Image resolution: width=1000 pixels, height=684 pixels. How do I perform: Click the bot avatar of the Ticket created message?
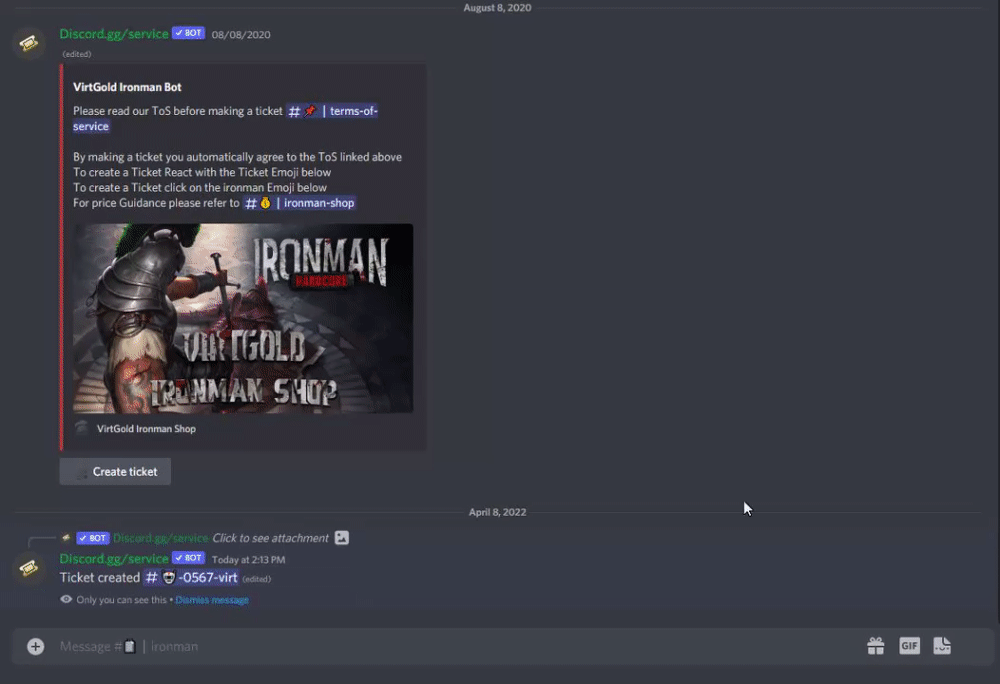29,568
